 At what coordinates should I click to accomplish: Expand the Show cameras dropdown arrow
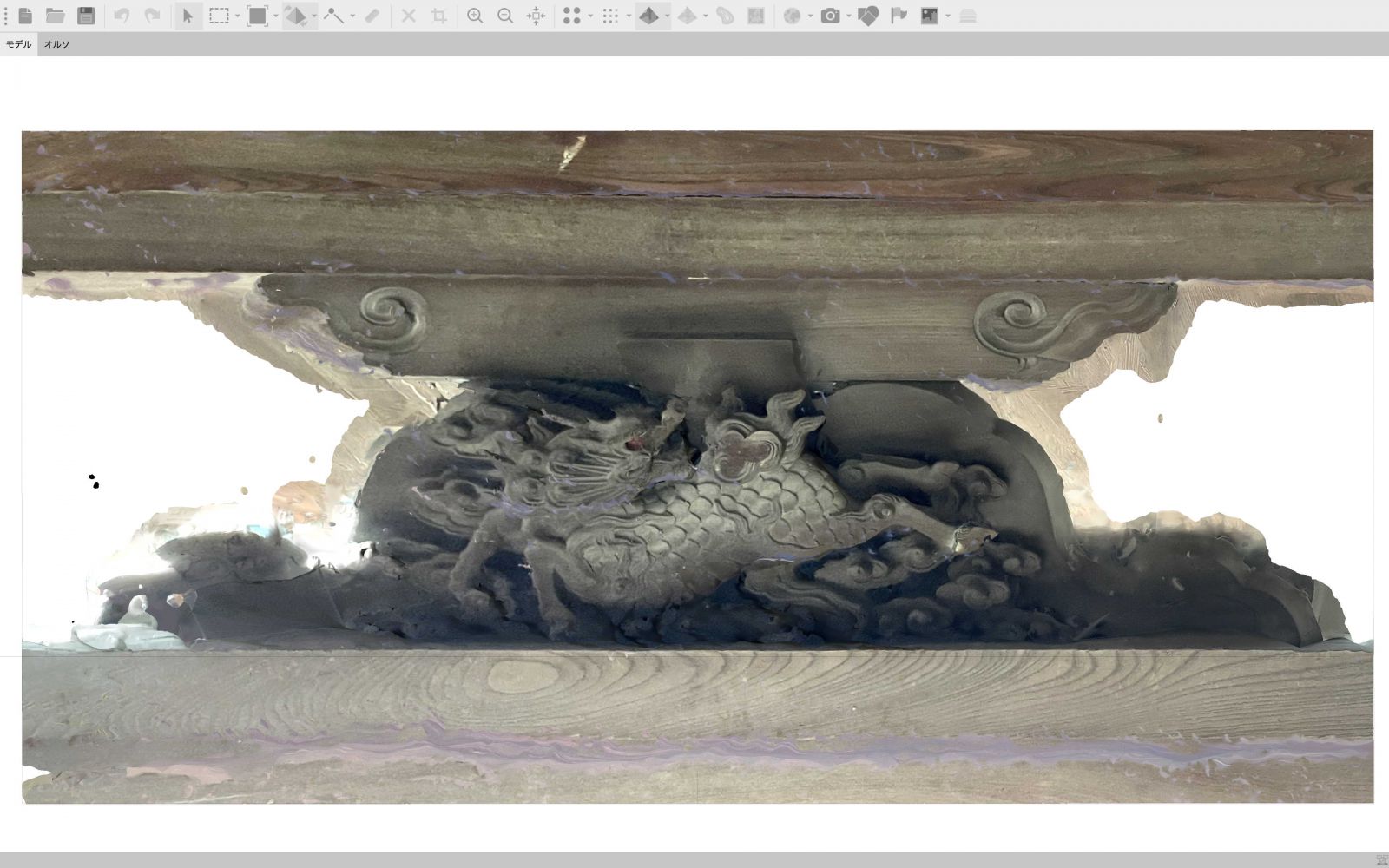pyautogui.click(x=848, y=16)
